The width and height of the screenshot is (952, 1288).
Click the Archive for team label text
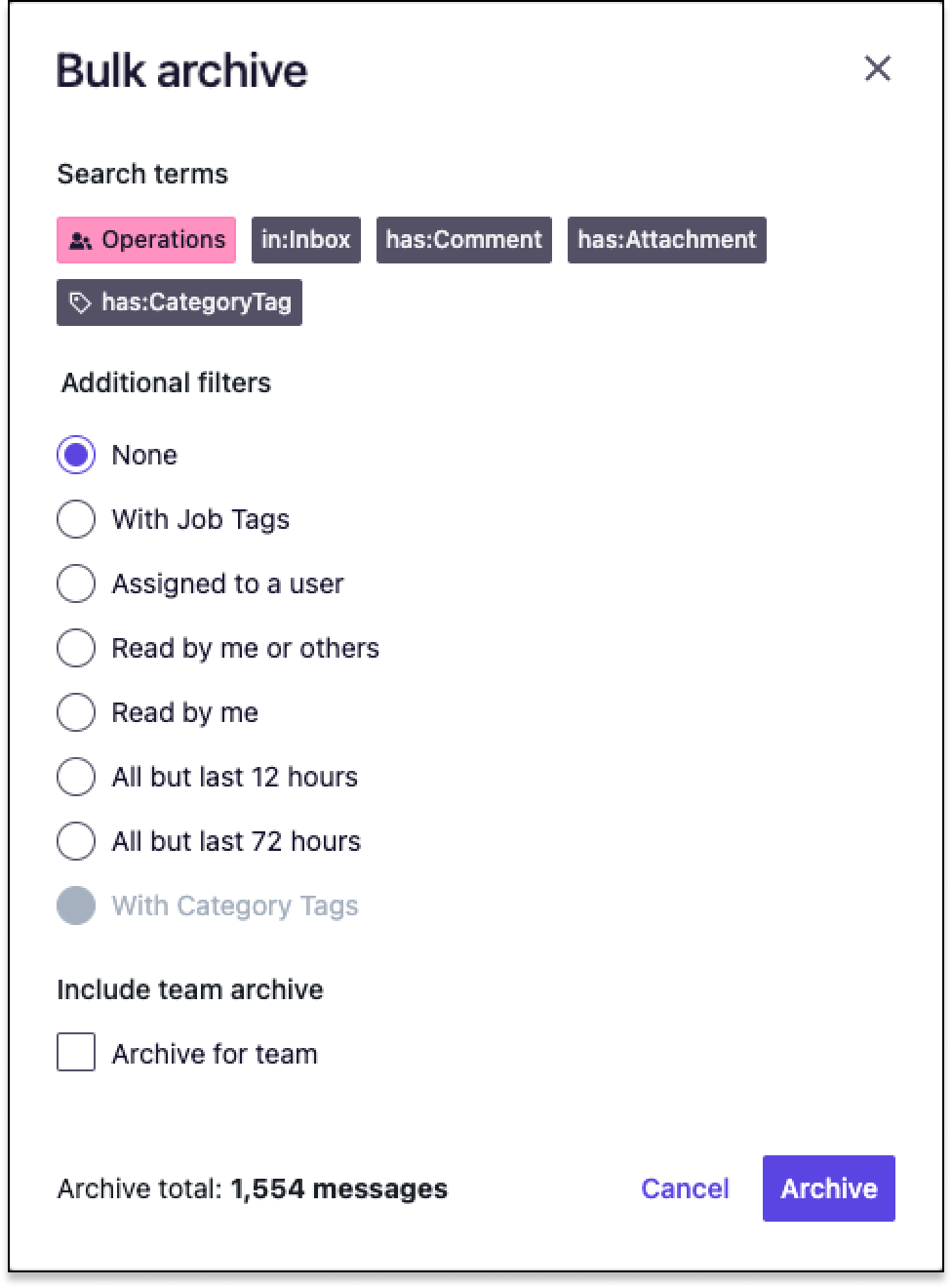click(x=215, y=1054)
